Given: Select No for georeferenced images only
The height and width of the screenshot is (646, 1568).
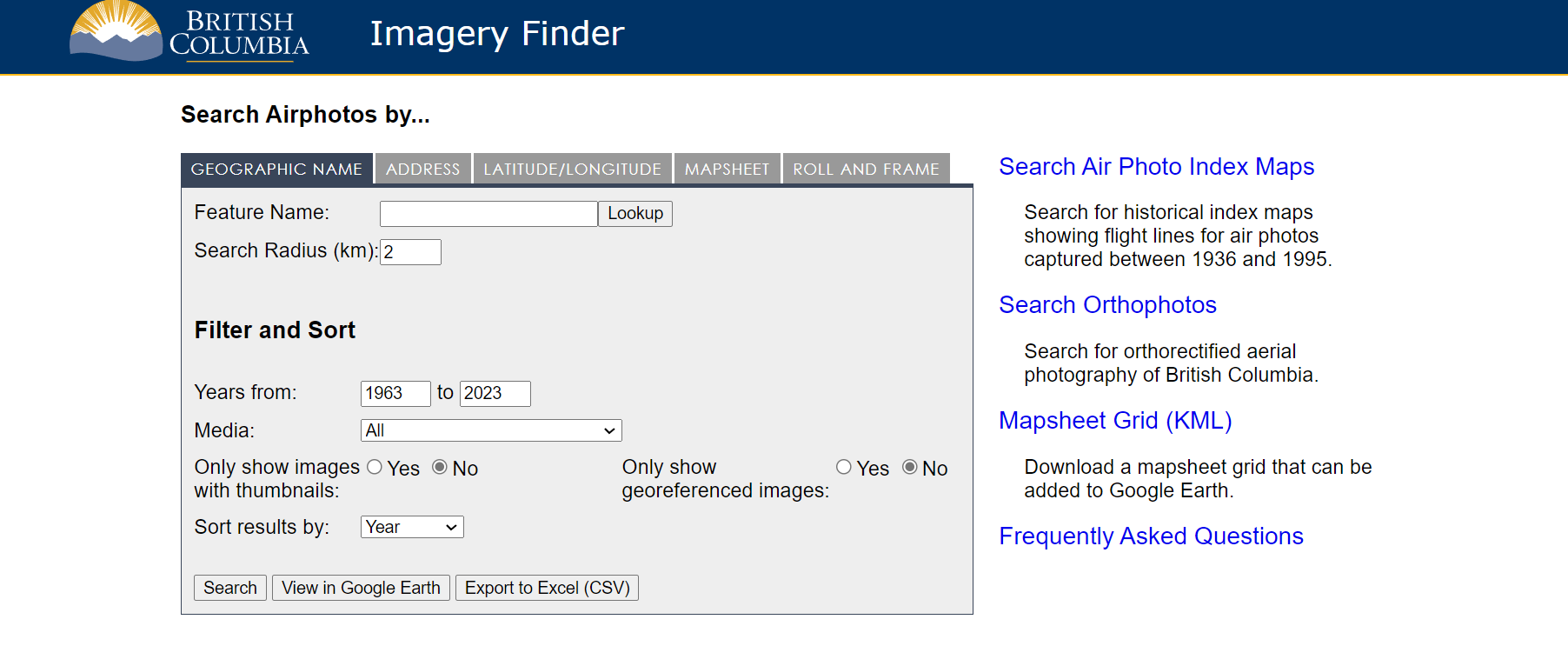Looking at the screenshot, I should 910,467.
